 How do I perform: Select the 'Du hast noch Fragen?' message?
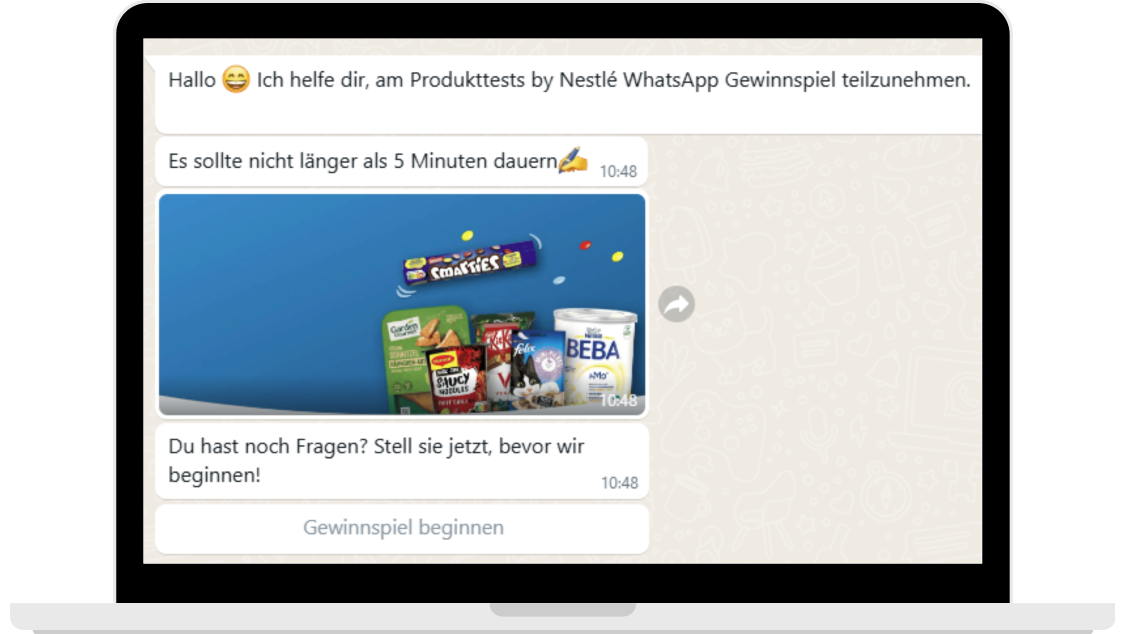[x=402, y=461]
